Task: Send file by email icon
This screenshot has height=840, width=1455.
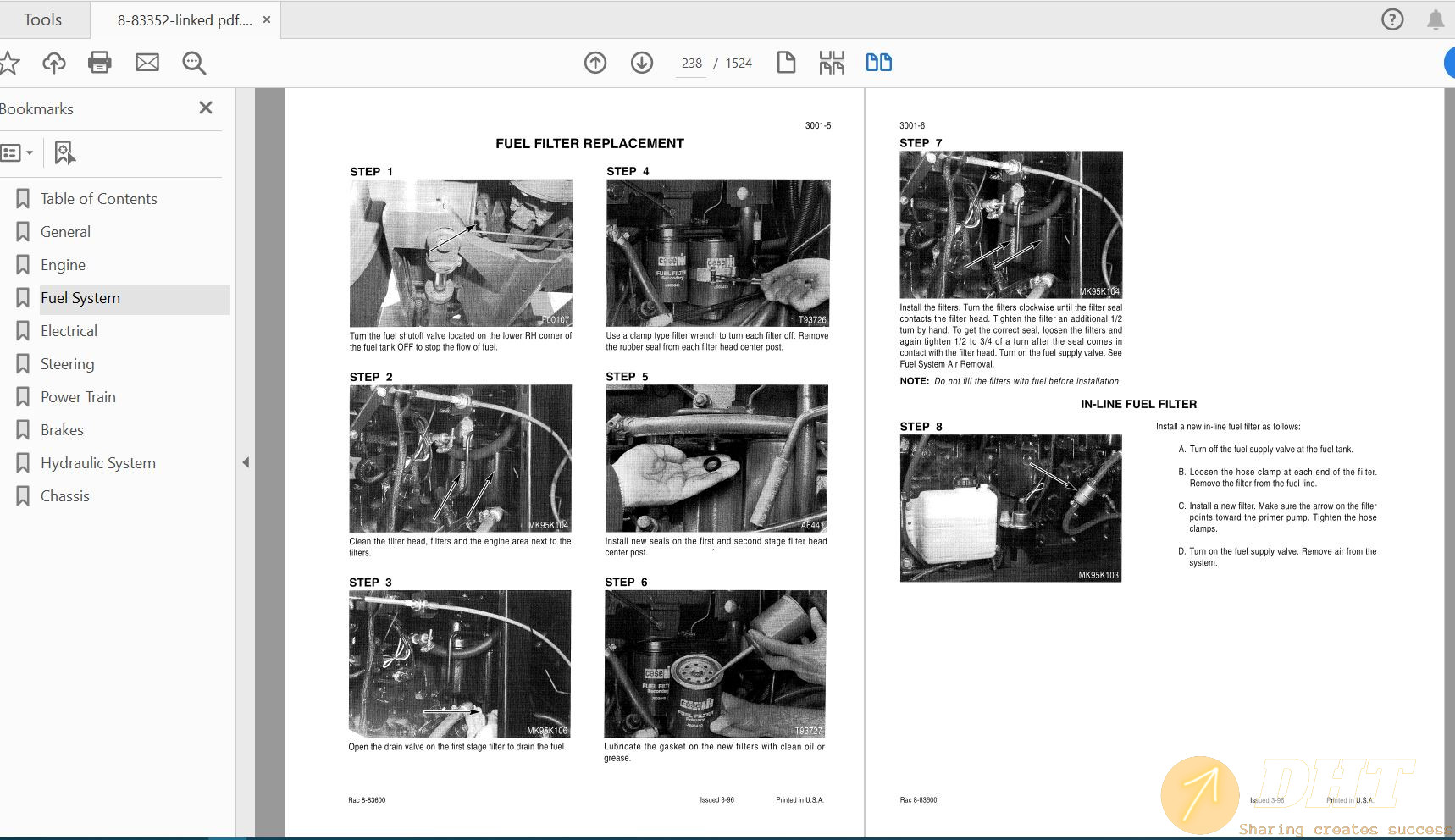Action: coord(147,63)
